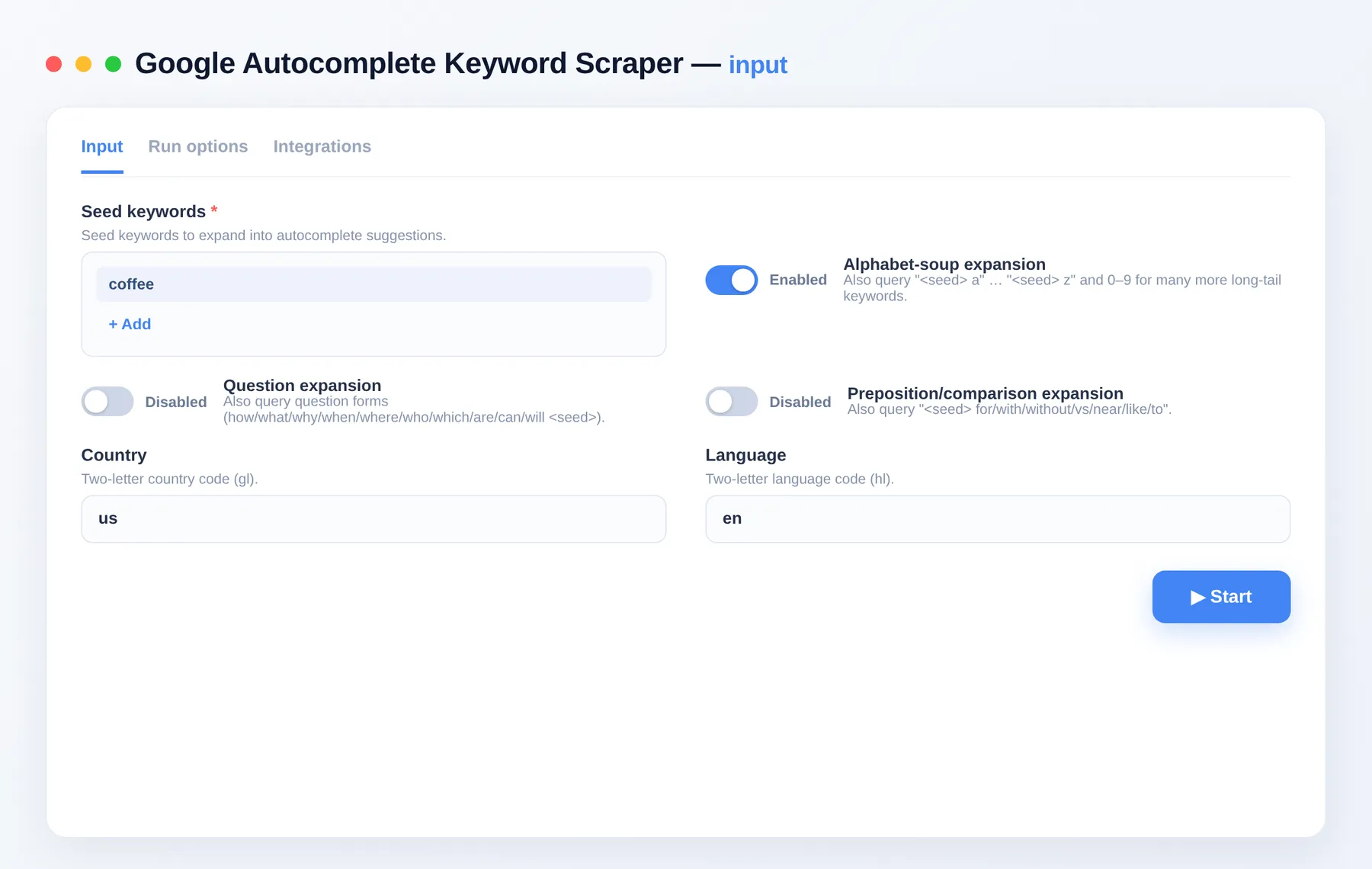Click the blue input title link
Viewport: 1372px width, 869px height.
[758, 65]
